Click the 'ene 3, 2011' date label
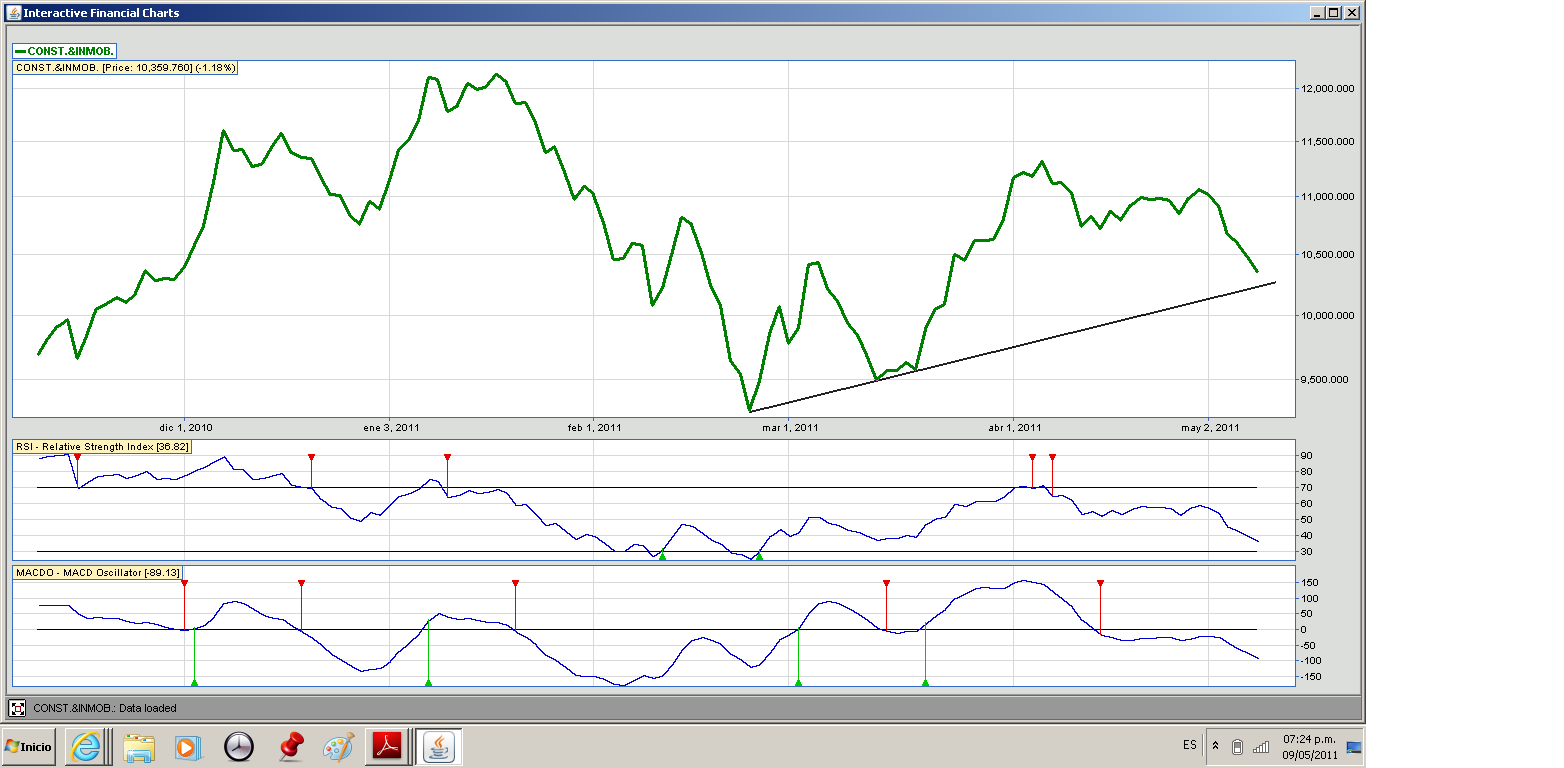Screen dimensions: 1564x768 click(x=391, y=428)
